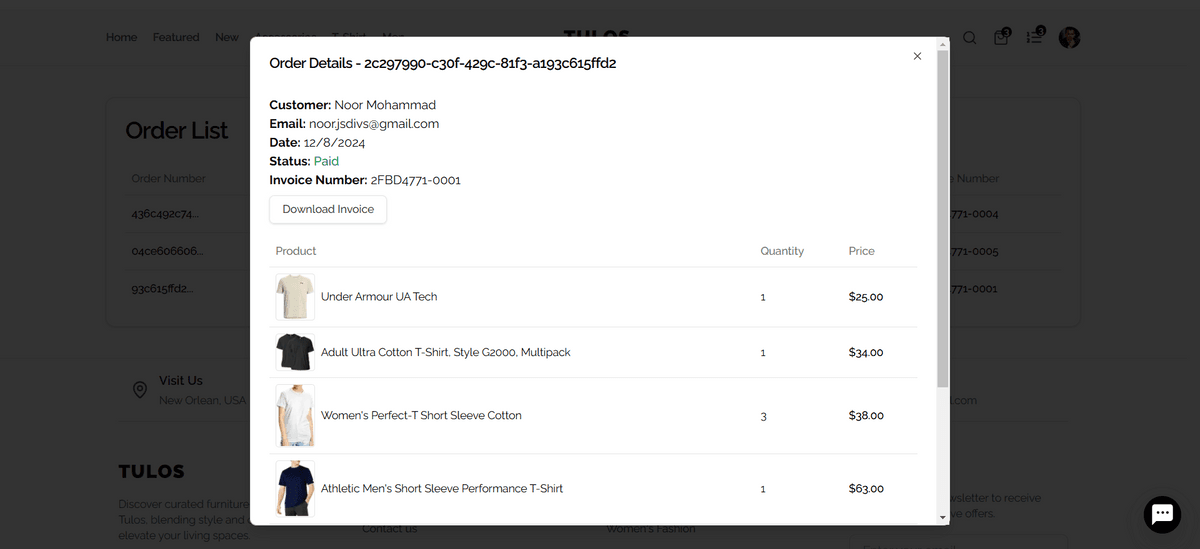Image resolution: width=1200 pixels, height=549 pixels.
Task: Click the Women's Perfect-T product image
Action: (x=295, y=415)
